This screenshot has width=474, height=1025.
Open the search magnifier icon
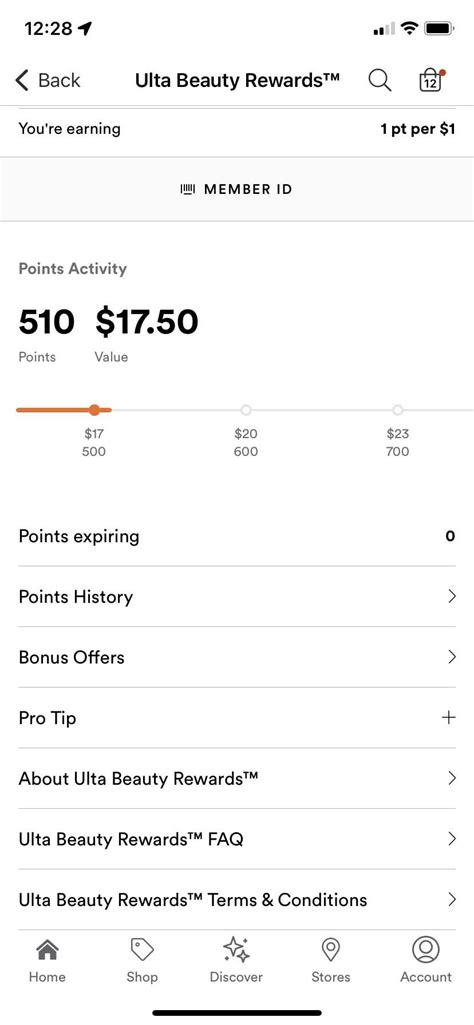380,80
